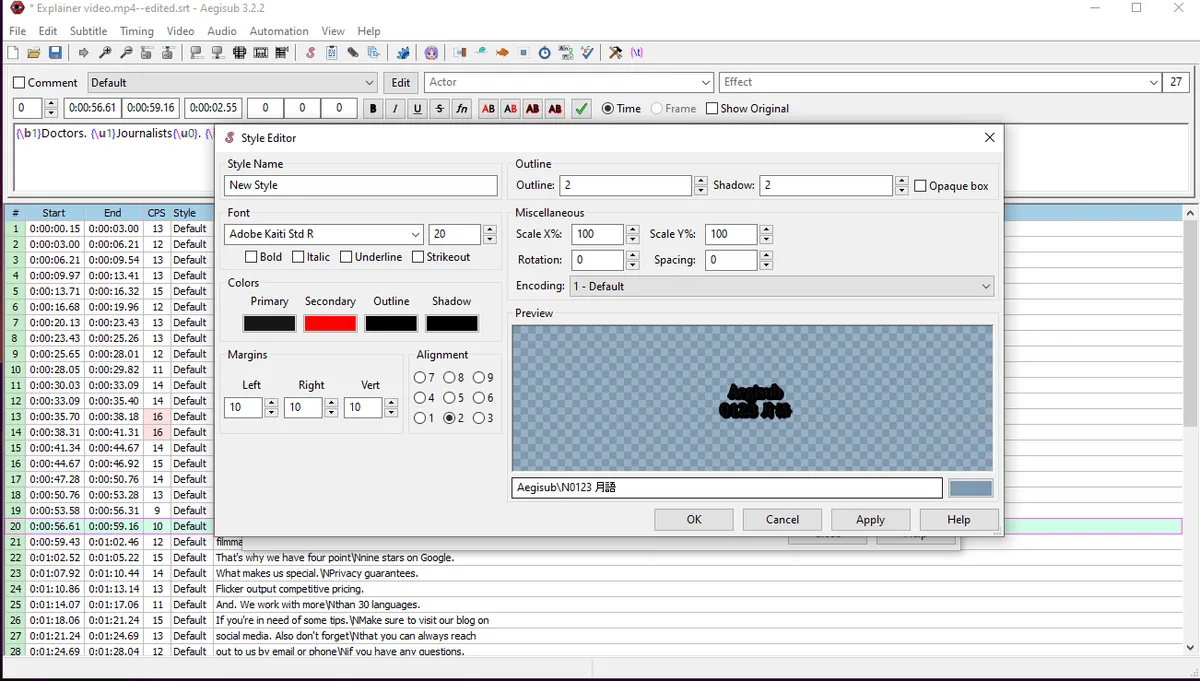This screenshot has width=1200, height=681.
Task: Click the Bold formatting button in edit box
Action: pos(373,109)
